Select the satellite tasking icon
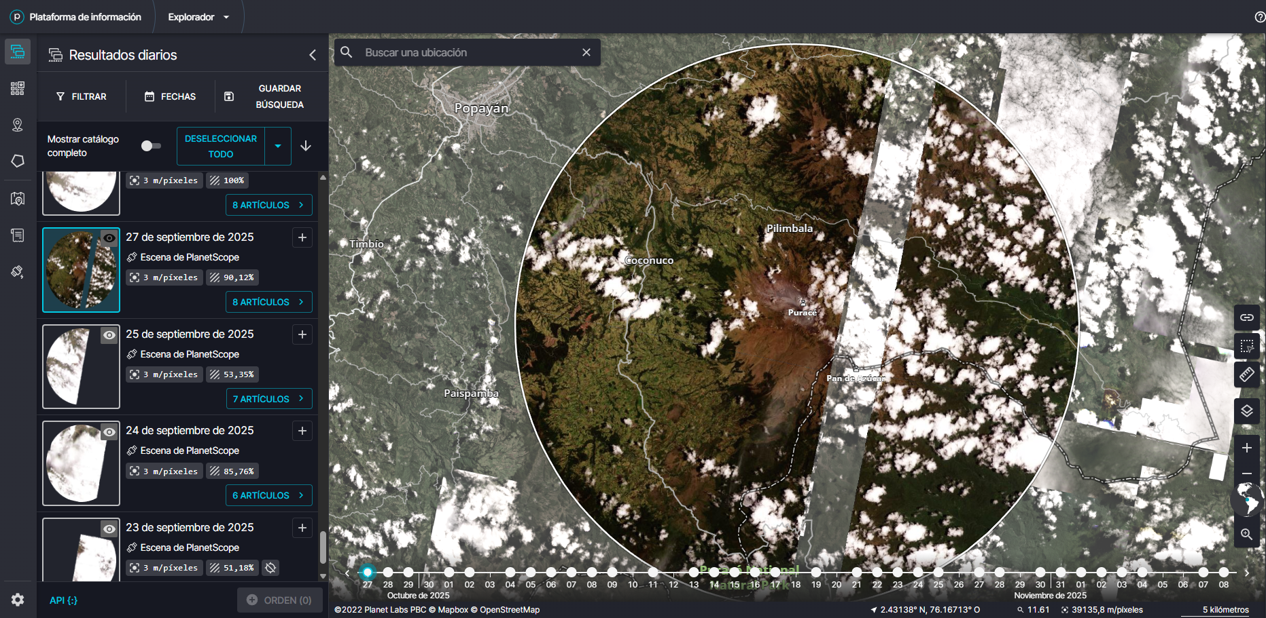 (x=16, y=271)
